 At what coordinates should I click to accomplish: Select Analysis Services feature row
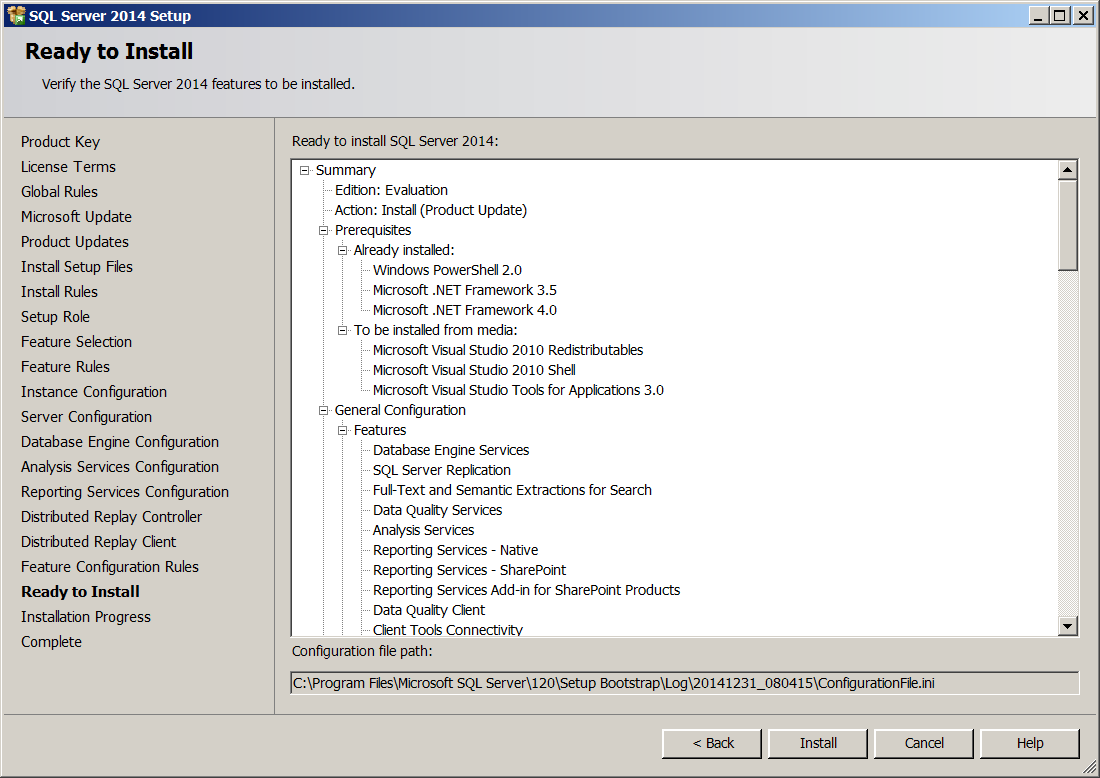tap(423, 530)
